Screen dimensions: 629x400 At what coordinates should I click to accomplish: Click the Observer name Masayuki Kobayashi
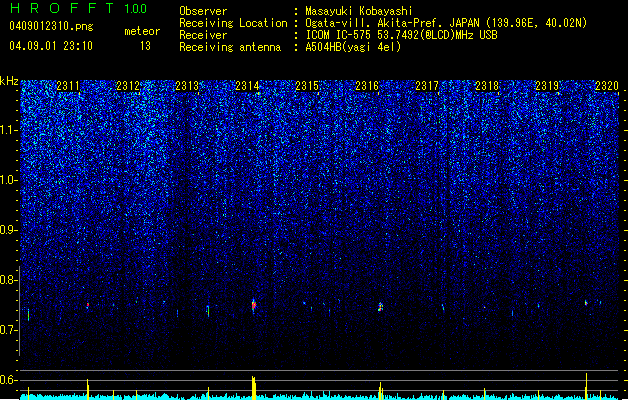click(359, 11)
